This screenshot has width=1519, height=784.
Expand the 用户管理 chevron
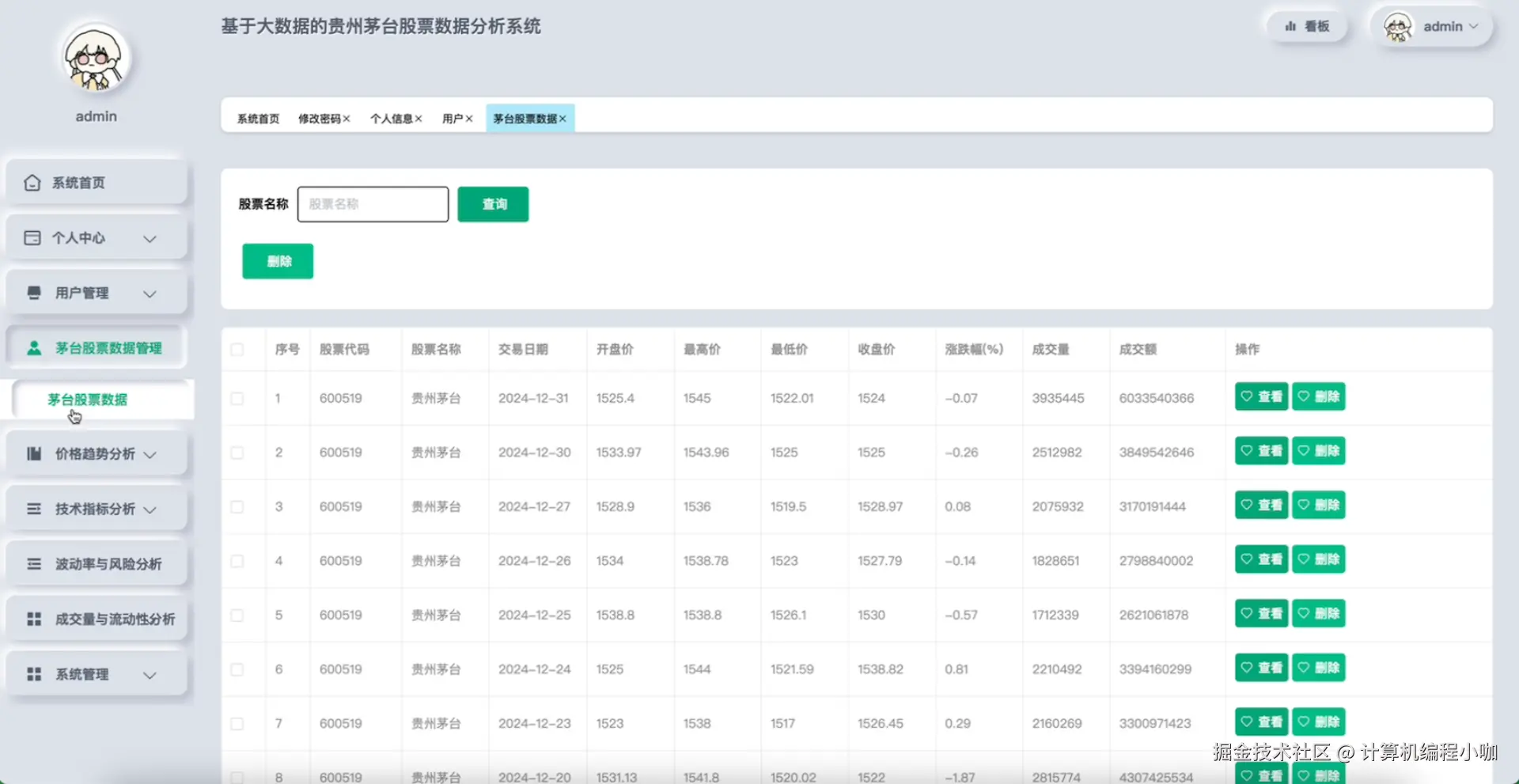click(x=150, y=294)
